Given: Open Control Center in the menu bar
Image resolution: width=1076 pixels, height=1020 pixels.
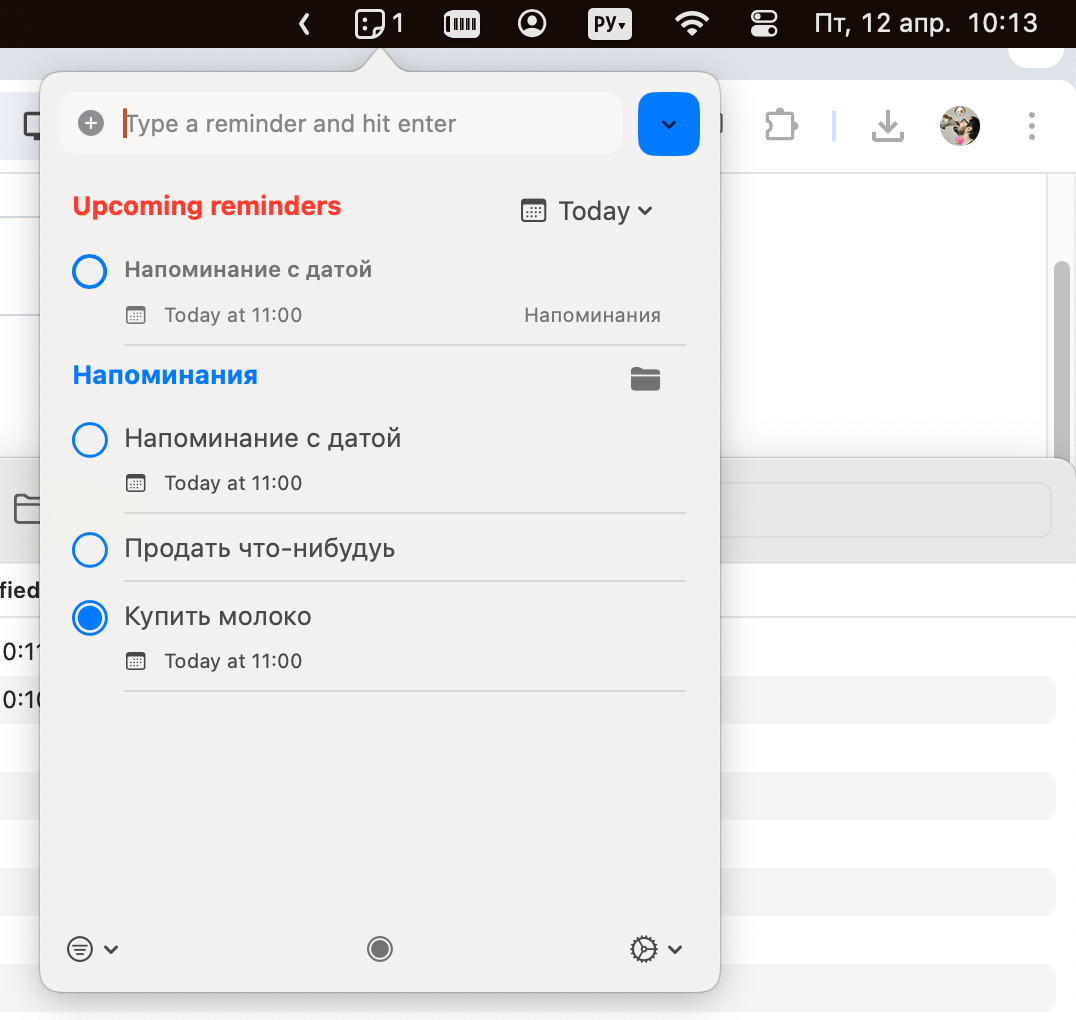Looking at the screenshot, I should [764, 24].
